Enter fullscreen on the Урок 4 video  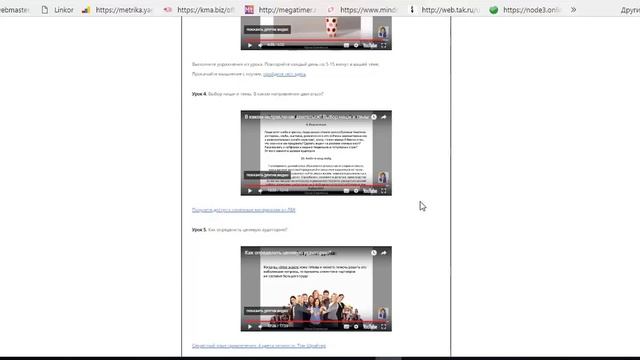[x=384, y=191]
